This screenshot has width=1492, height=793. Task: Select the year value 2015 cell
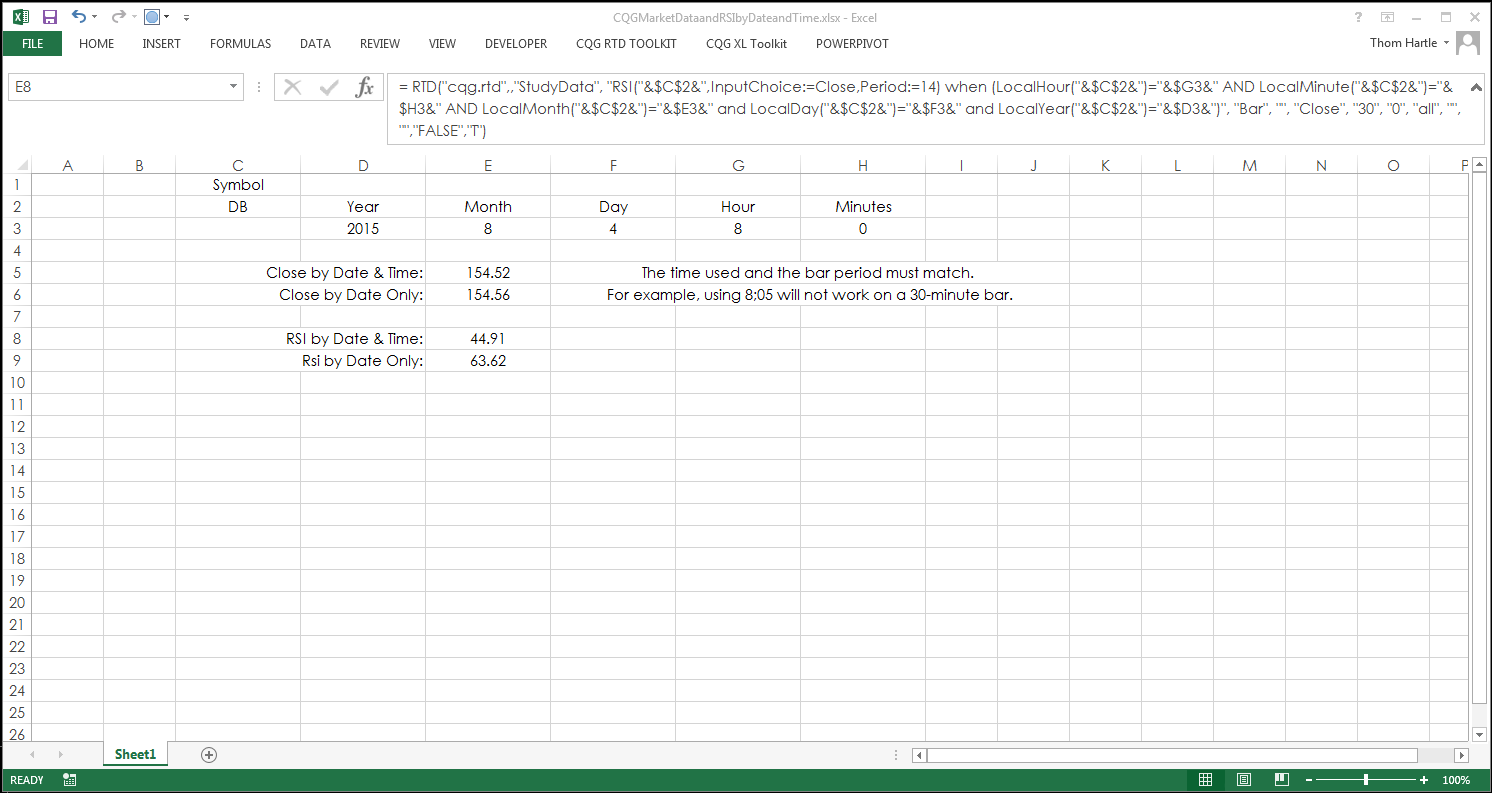[363, 229]
